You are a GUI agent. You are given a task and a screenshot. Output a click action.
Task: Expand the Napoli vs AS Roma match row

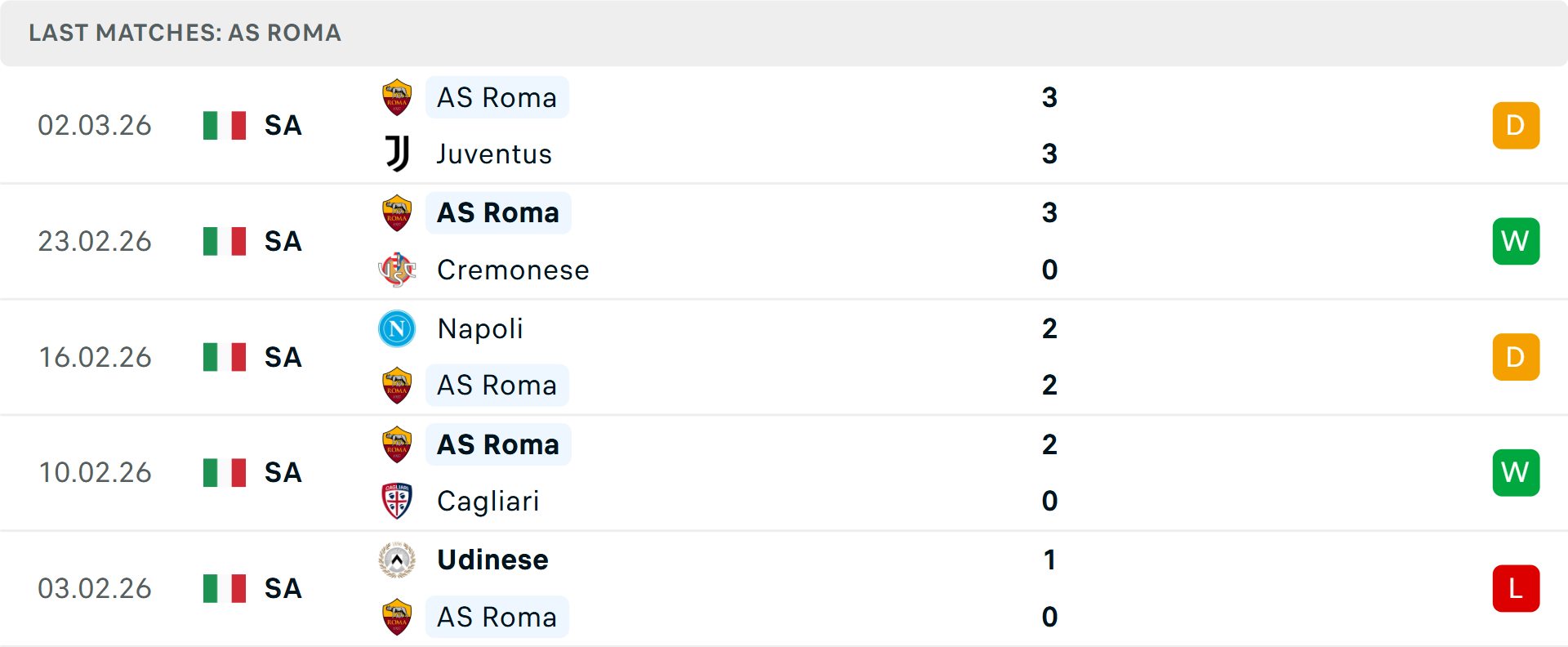784,357
